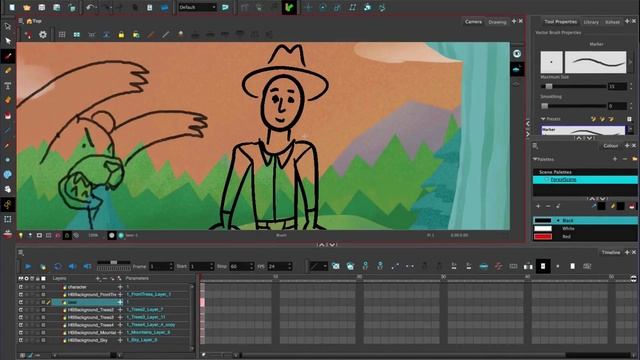Select the HBBackground_Mountain layer name
This screenshot has height=360, width=640.
tap(92, 332)
